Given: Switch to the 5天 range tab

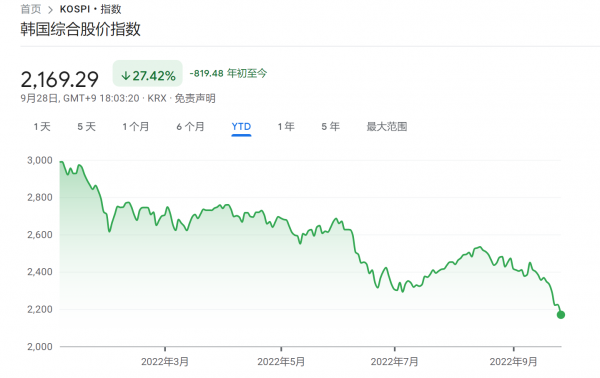Looking at the screenshot, I should (x=86, y=127).
